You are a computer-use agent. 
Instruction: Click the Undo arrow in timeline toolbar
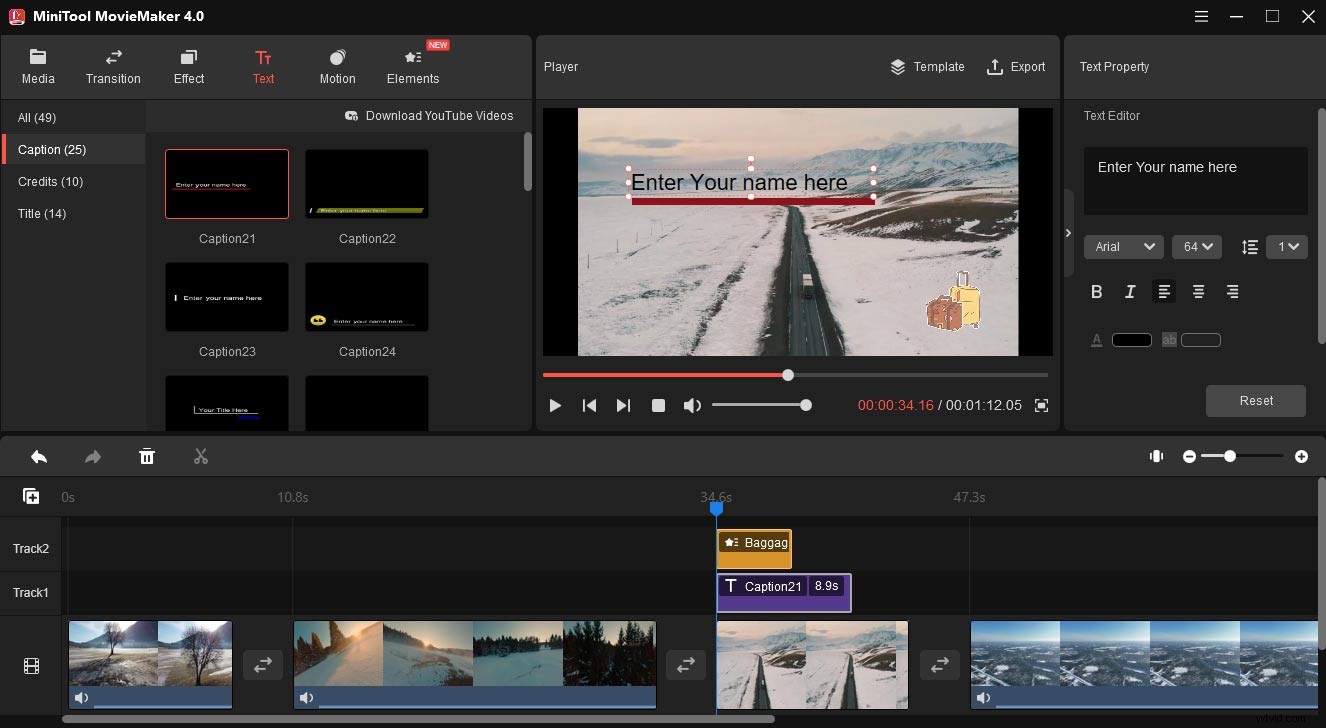click(39, 456)
